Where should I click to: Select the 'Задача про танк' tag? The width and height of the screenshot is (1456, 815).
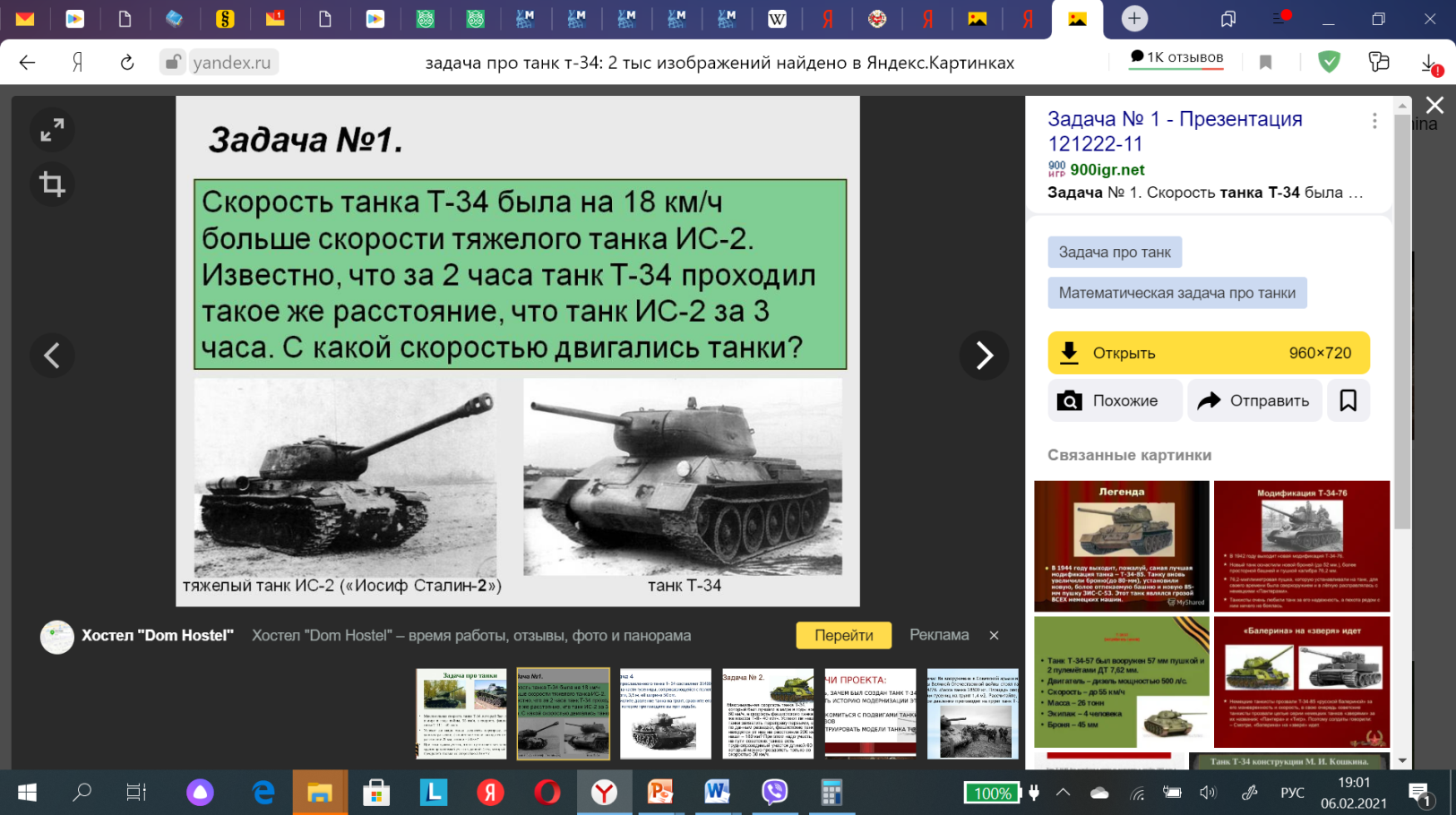click(1115, 253)
